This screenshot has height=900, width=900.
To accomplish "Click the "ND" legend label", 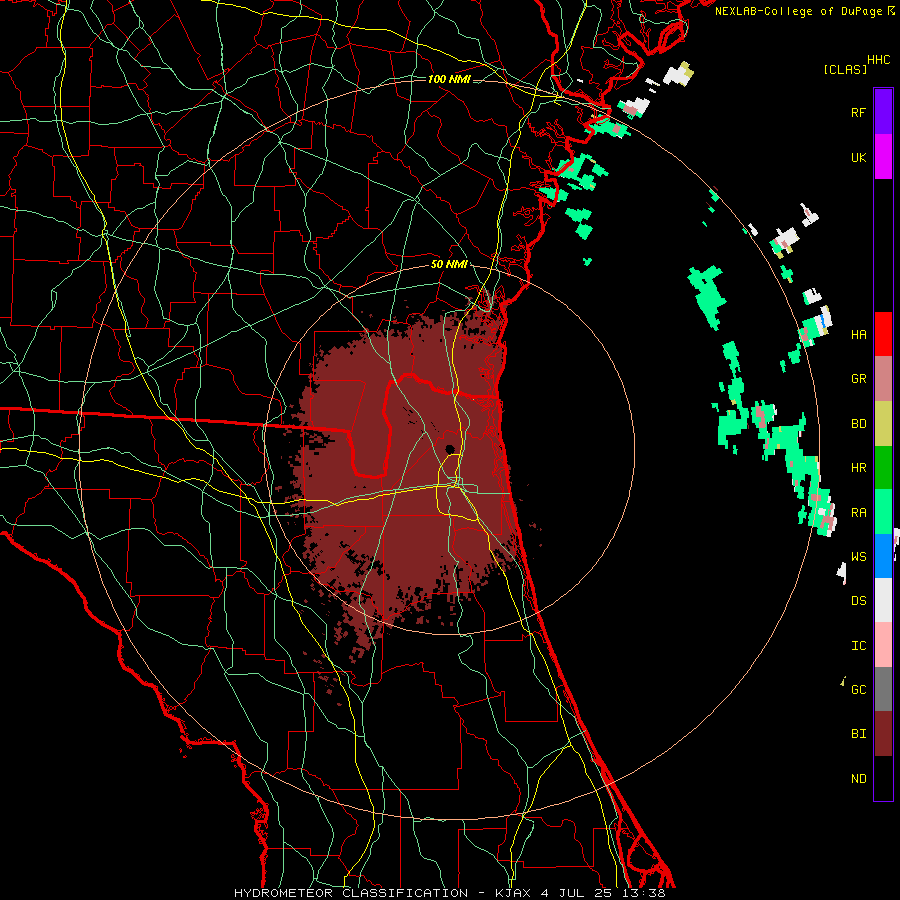I will click(x=858, y=779).
